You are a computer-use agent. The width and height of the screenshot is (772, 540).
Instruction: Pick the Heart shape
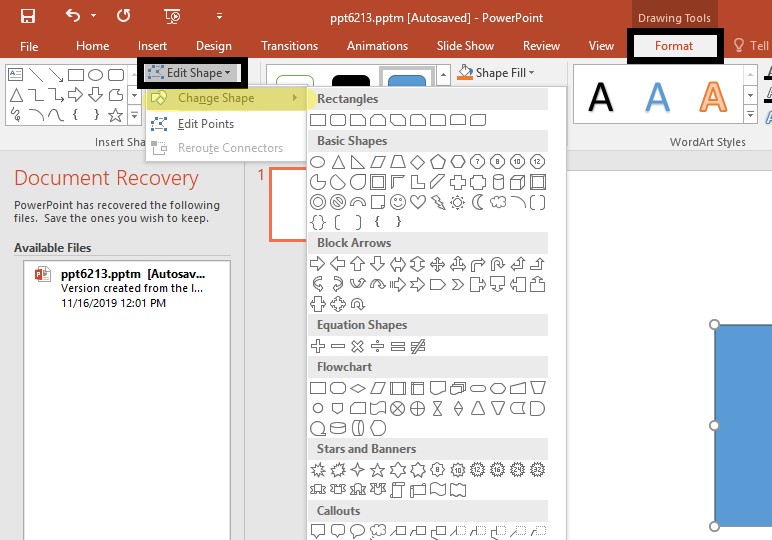418,202
